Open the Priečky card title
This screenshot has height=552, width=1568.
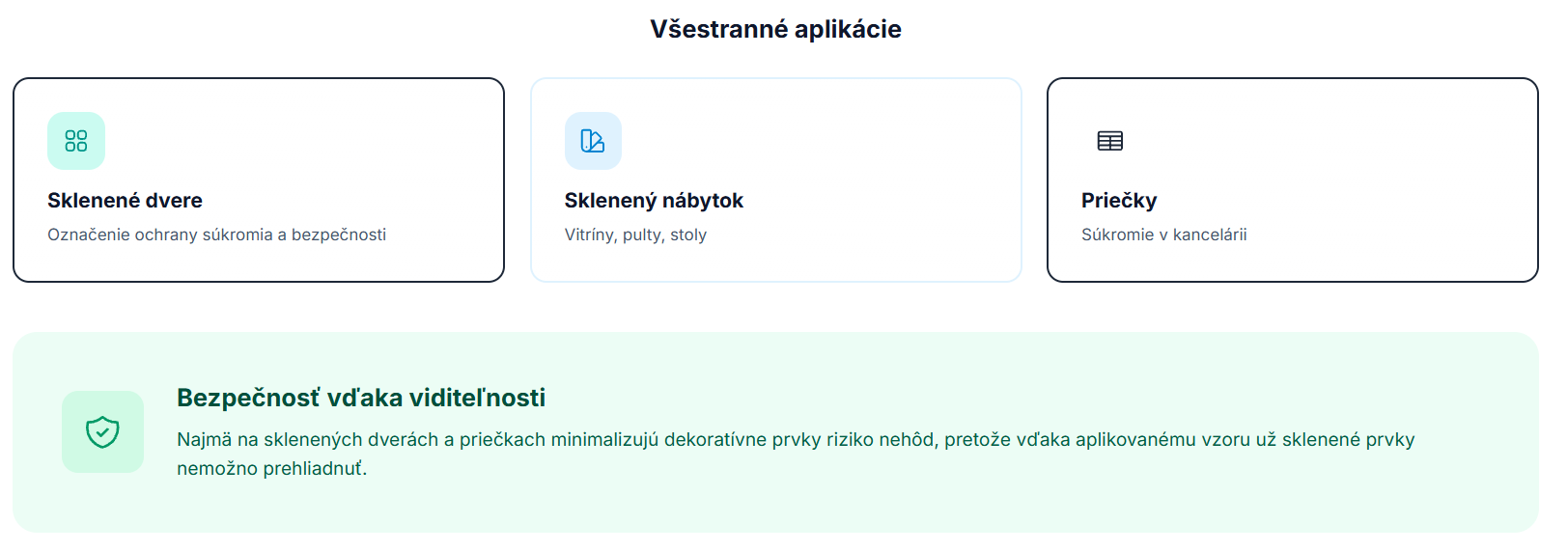click(x=1119, y=201)
